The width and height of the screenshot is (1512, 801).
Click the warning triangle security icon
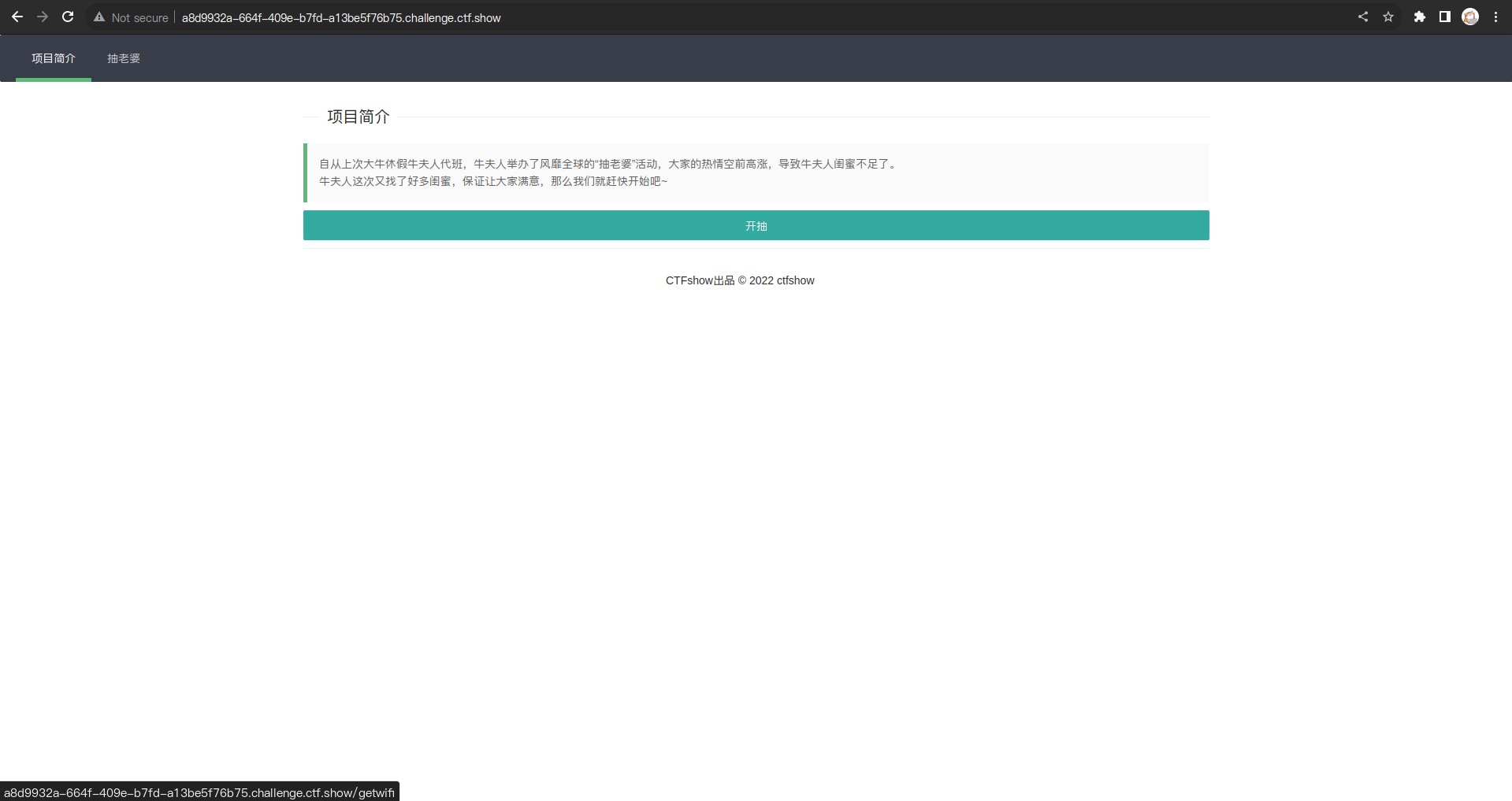pos(99,17)
